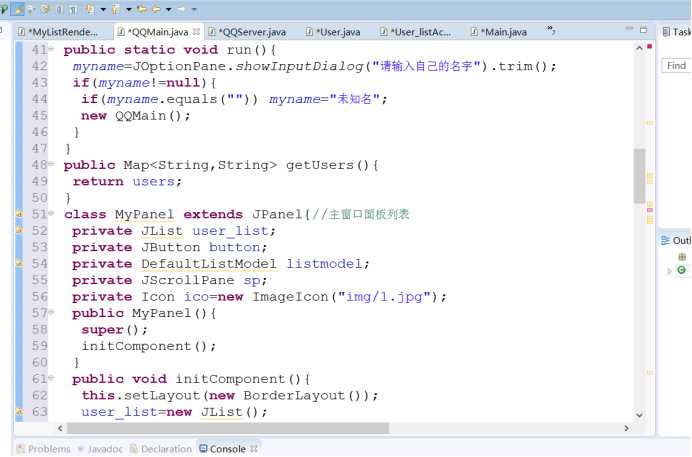Close the QQMain.java tab
This screenshot has width=692, height=457.
coord(196,32)
